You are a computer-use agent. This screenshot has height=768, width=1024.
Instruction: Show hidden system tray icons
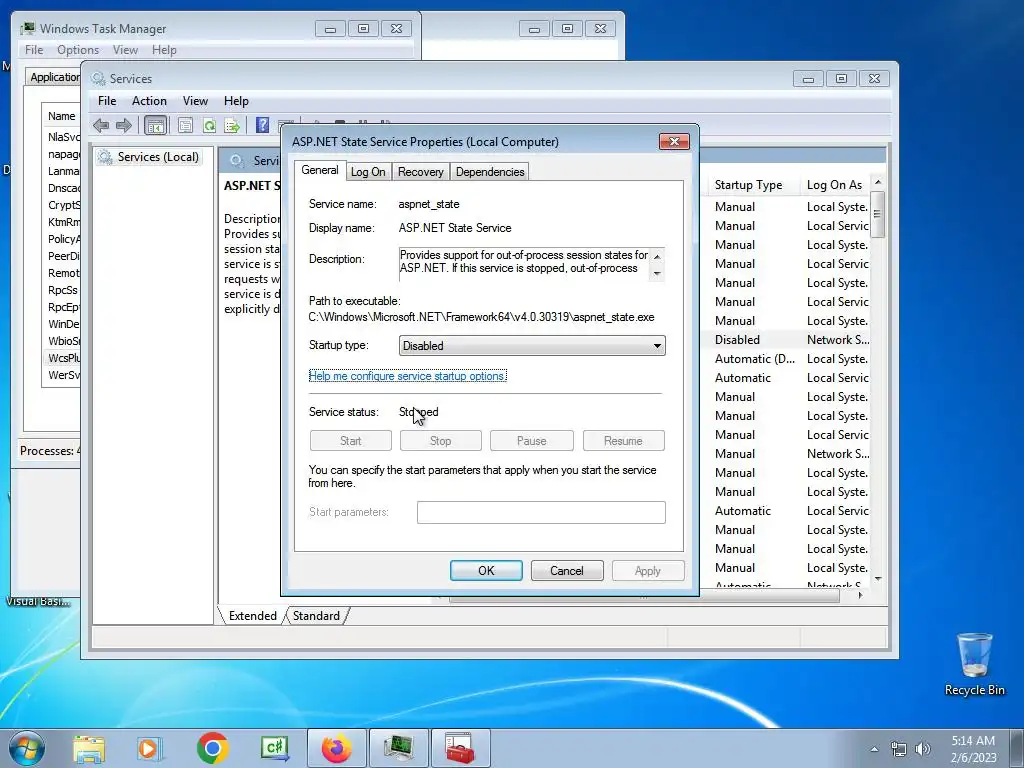[x=874, y=750]
